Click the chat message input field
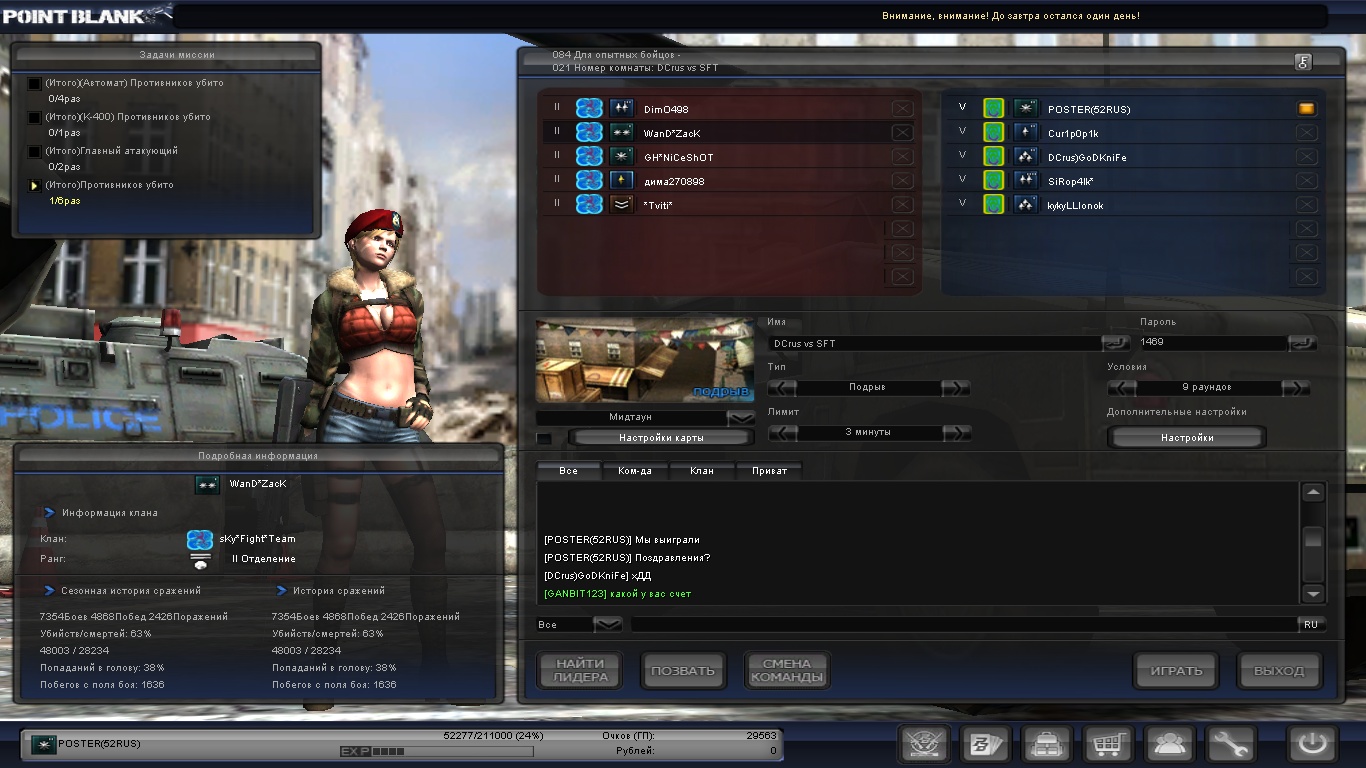This screenshot has width=1366, height=768. (x=964, y=624)
